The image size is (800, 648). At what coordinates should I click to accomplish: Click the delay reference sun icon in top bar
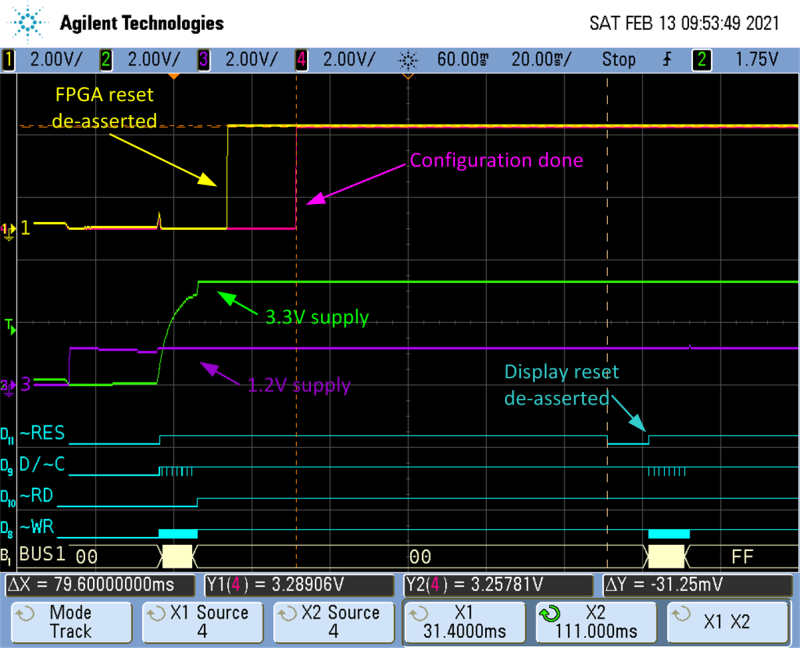coord(407,59)
